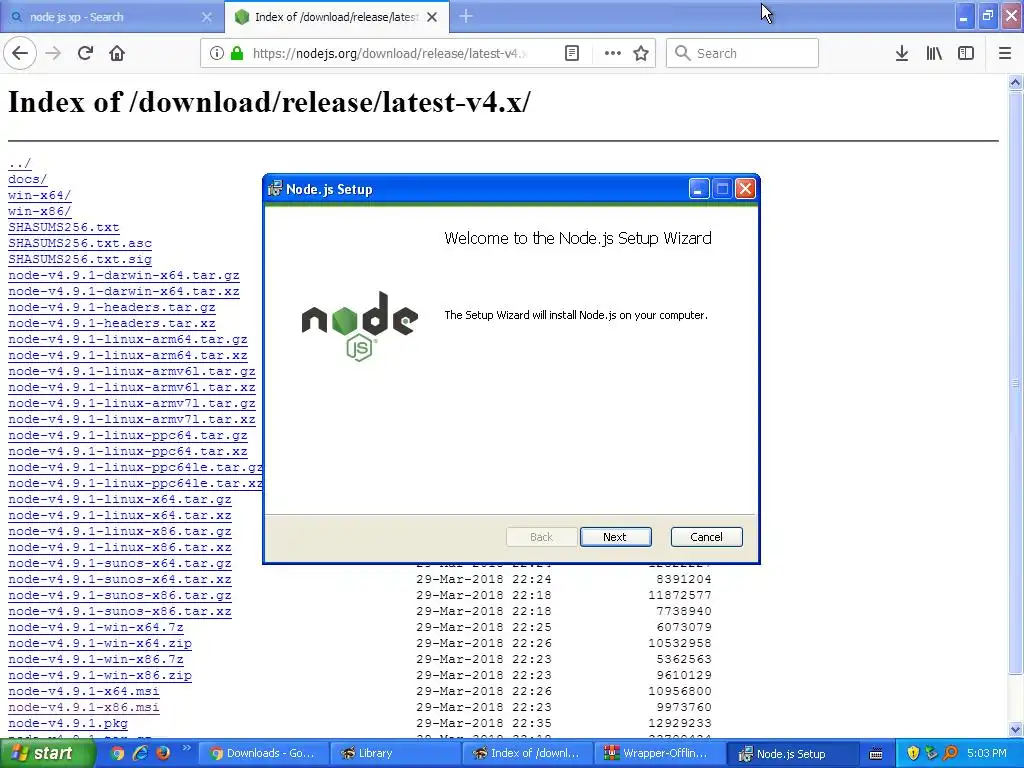This screenshot has width=1024, height=768.
Task: Download node-v4.9.1-linux-ppc64.tar.gz
Action: 127,435
